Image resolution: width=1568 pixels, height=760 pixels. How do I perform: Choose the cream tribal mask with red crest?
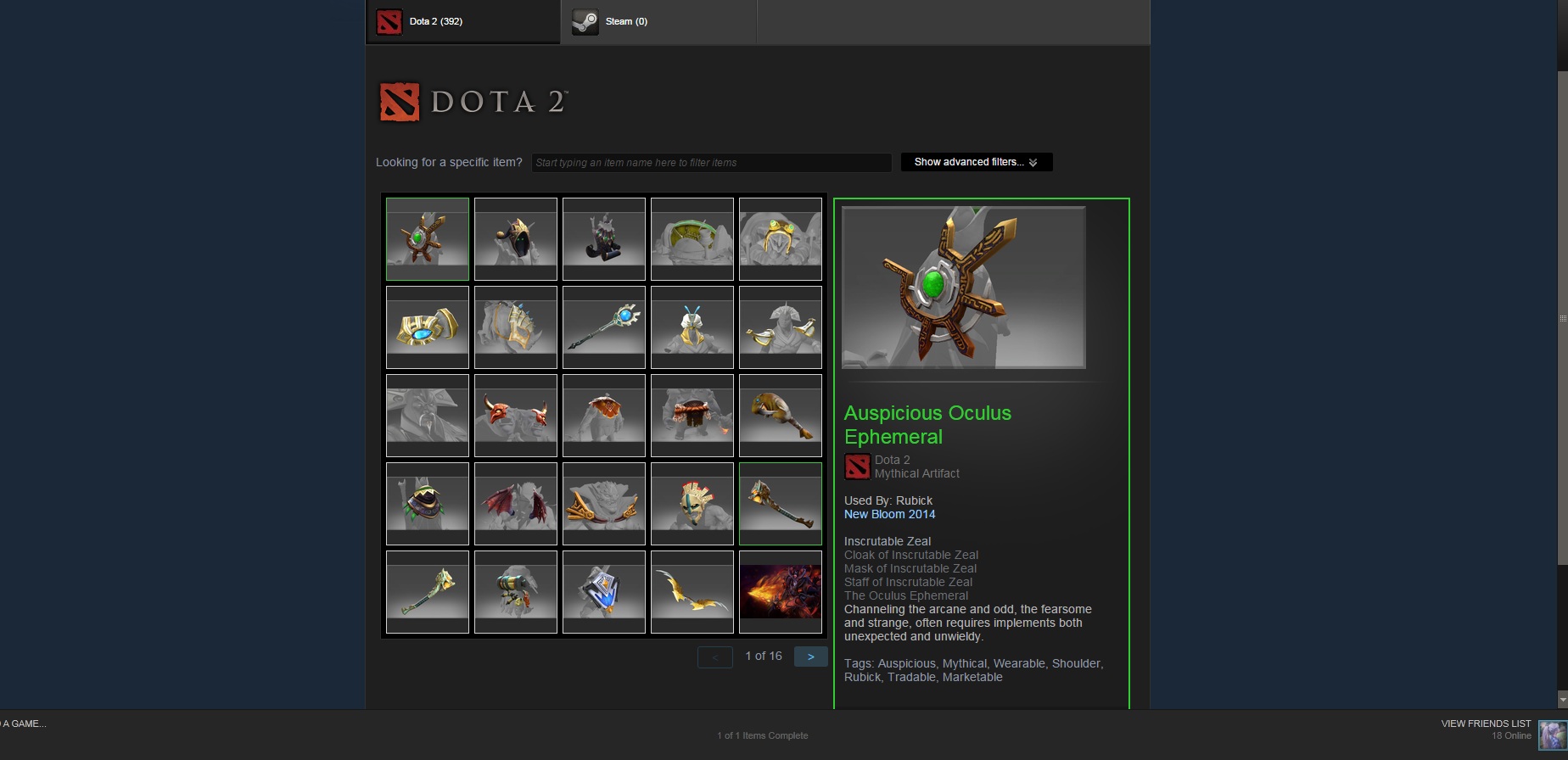click(x=692, y=504)
